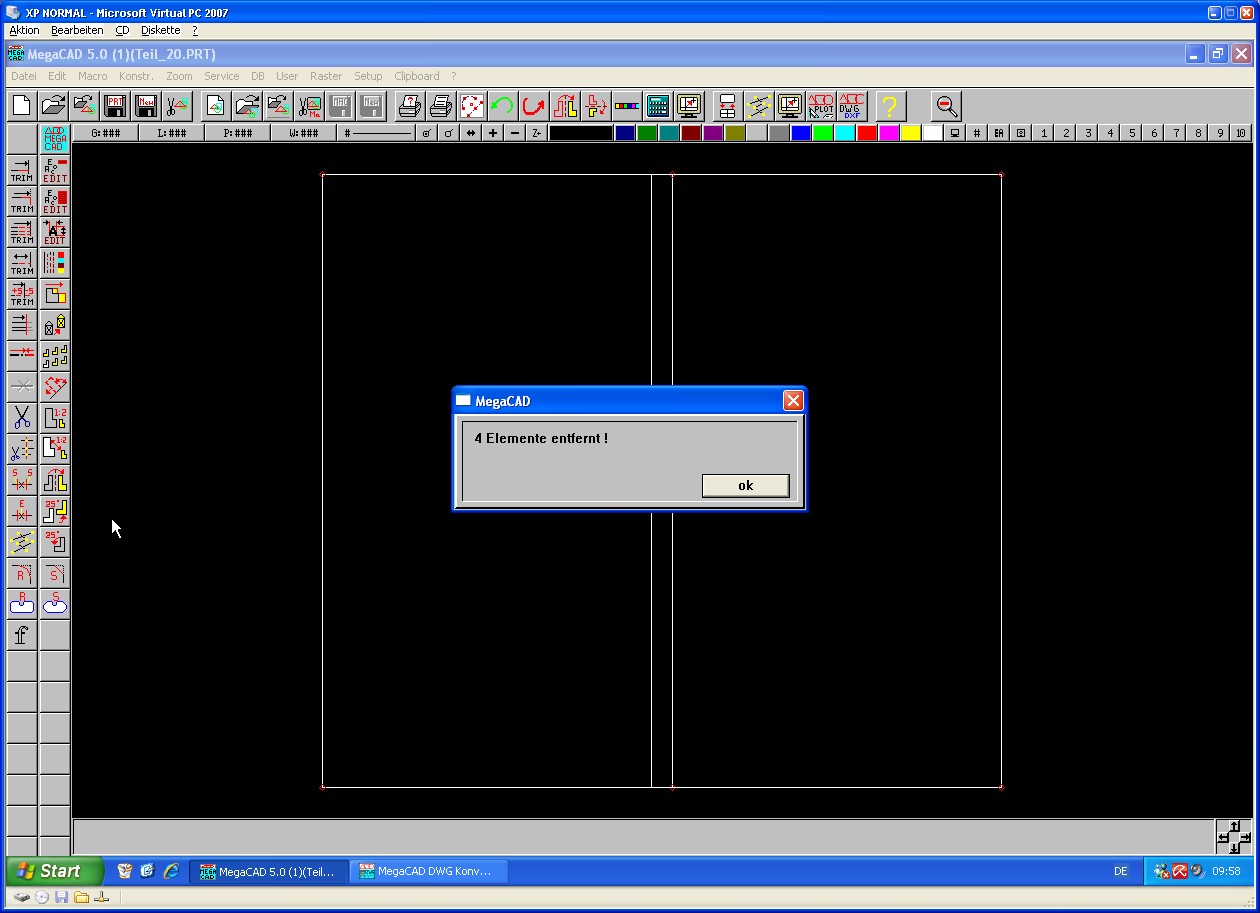Screen dimensions: 1260x913
Task: Click the R cloud-shaped icon
Action: click(22, 604)
